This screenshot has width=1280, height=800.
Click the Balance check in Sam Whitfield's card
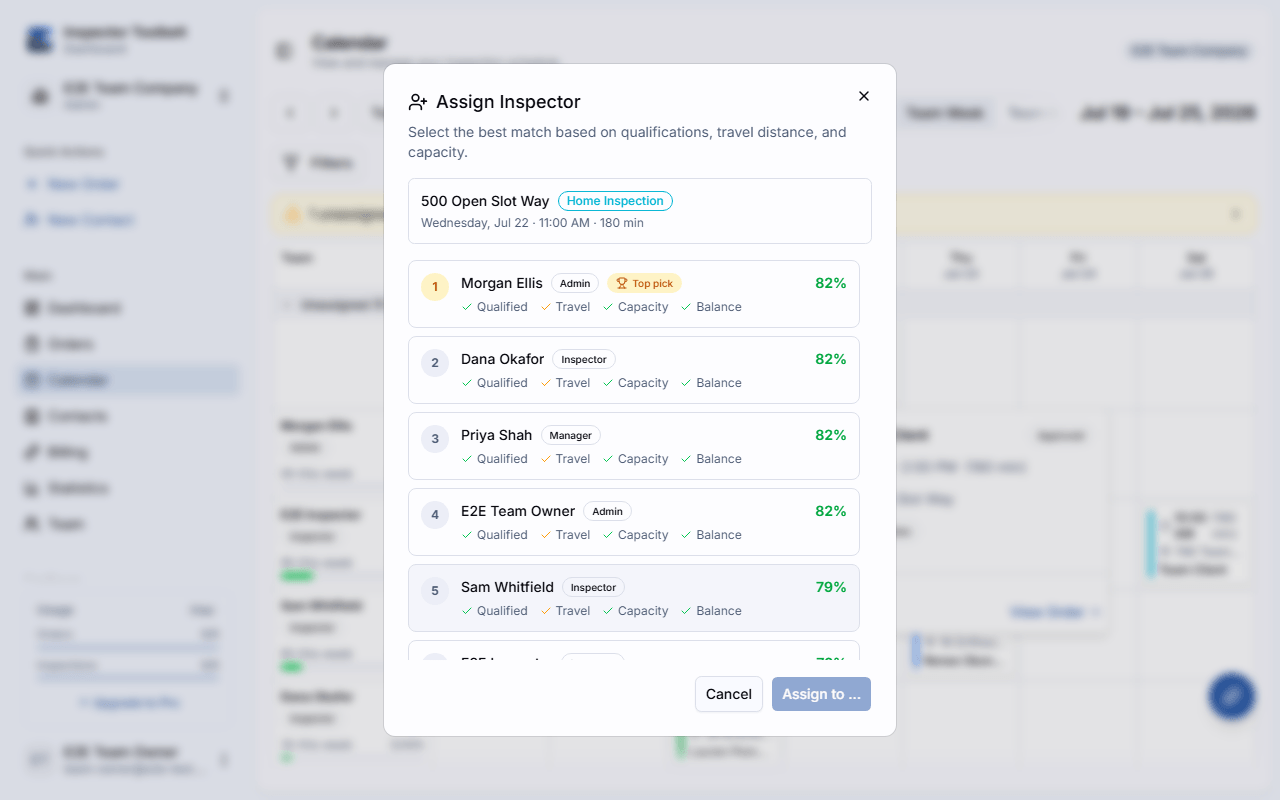point(712,611)
